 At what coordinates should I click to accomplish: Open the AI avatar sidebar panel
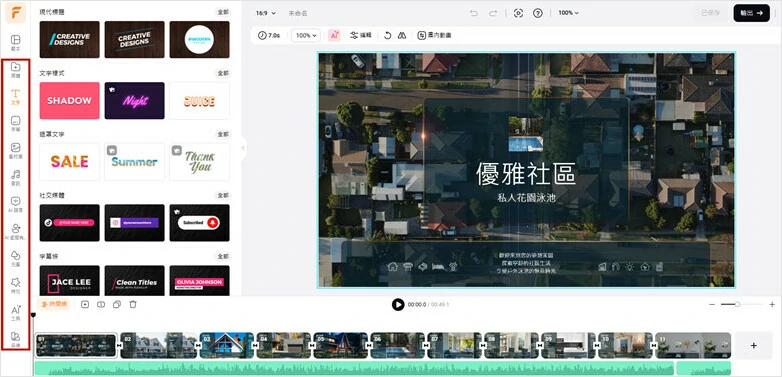pyautogui.click(x=16, y=231)
